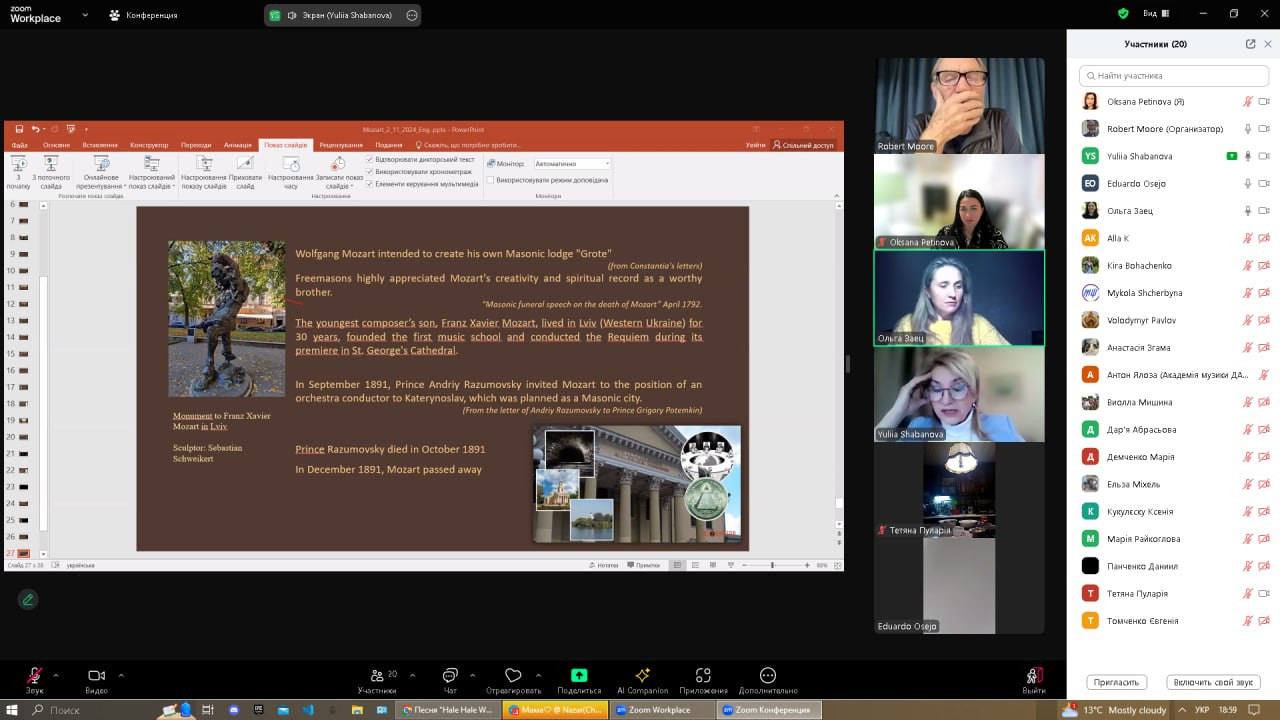
Task: Click the green Share screen icon
Action: click(x=579, y=676)
